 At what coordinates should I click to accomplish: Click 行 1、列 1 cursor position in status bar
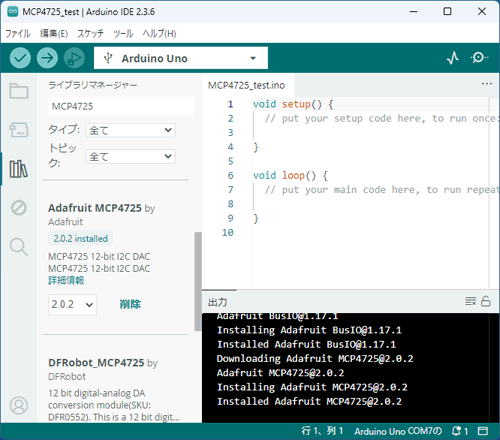[322, 431]
